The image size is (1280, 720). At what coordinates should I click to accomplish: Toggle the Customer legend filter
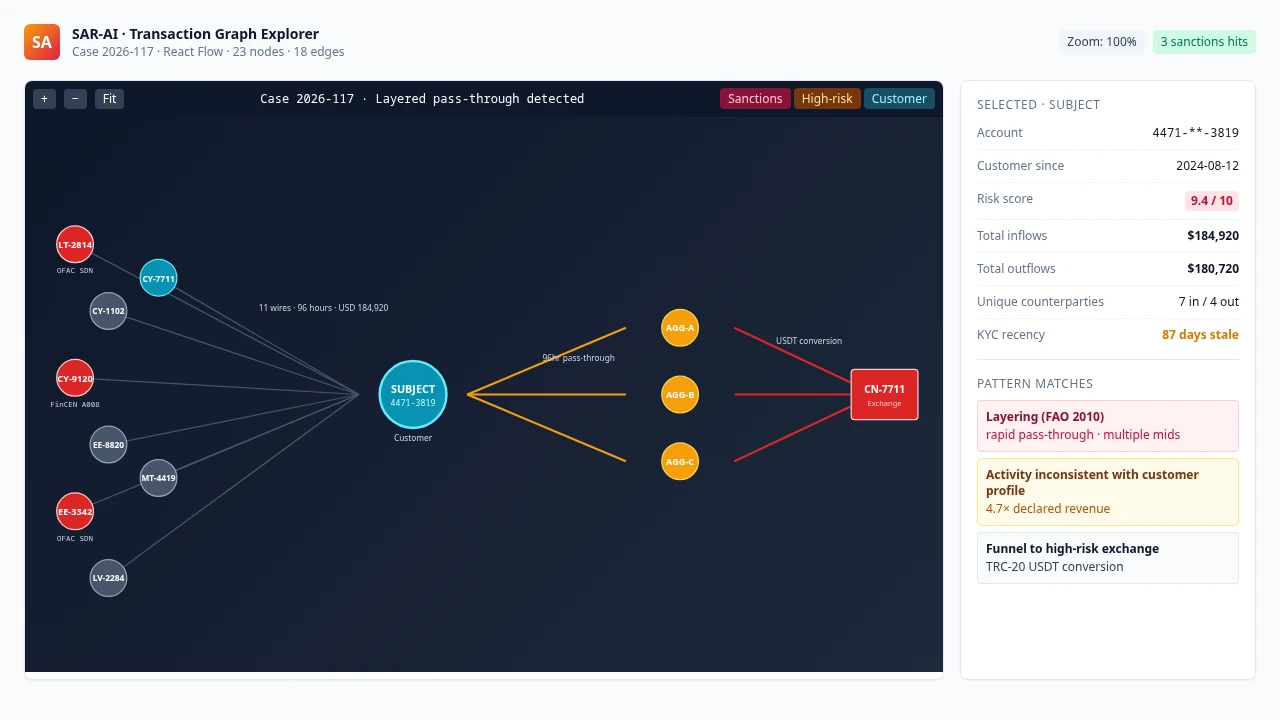pyautogui.click(x=899, y=99)
